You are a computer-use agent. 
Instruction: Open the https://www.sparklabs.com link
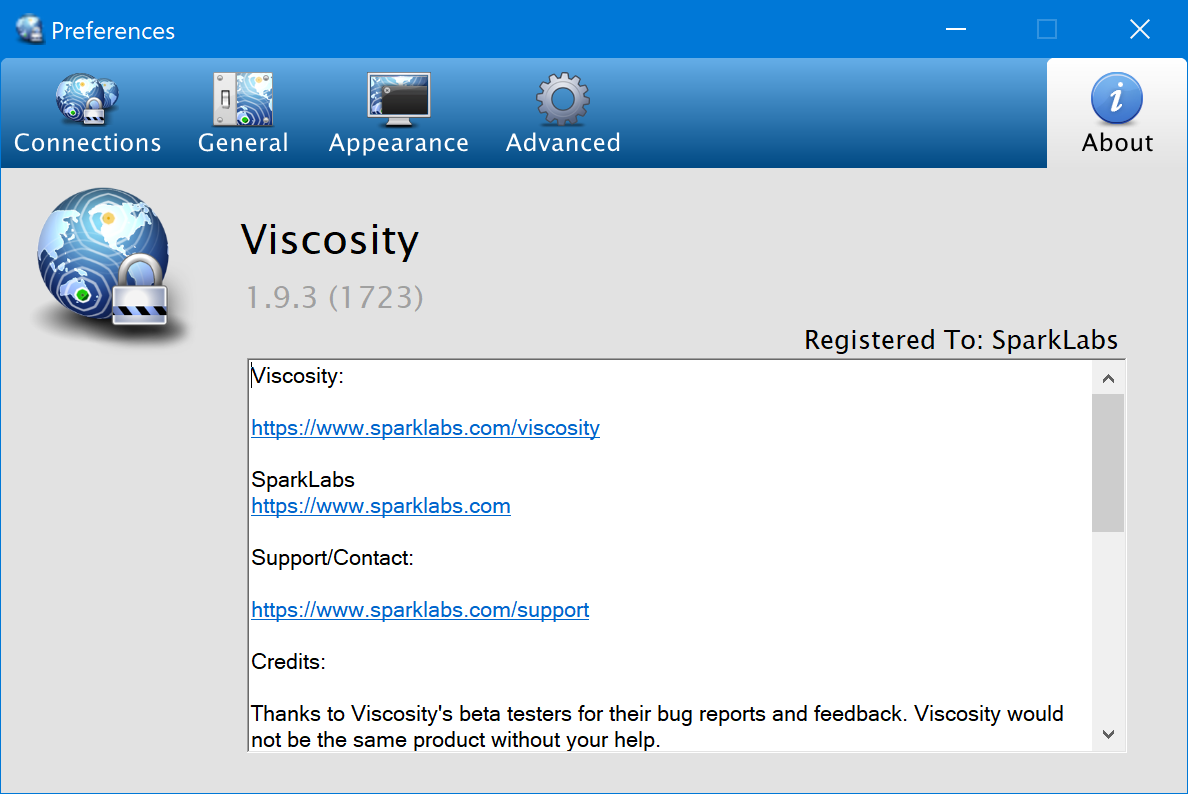click(x=380, y=506)
